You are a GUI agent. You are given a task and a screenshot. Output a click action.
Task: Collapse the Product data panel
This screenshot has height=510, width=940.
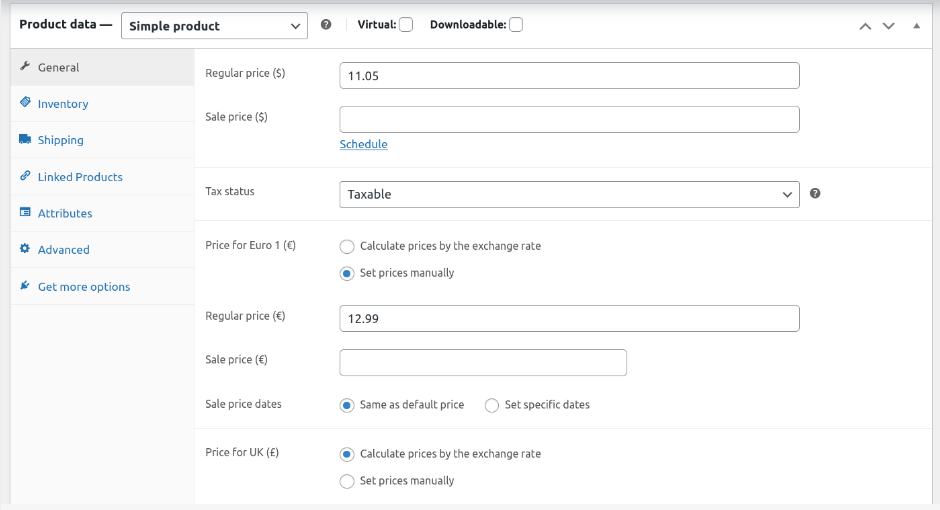[916, 26]
